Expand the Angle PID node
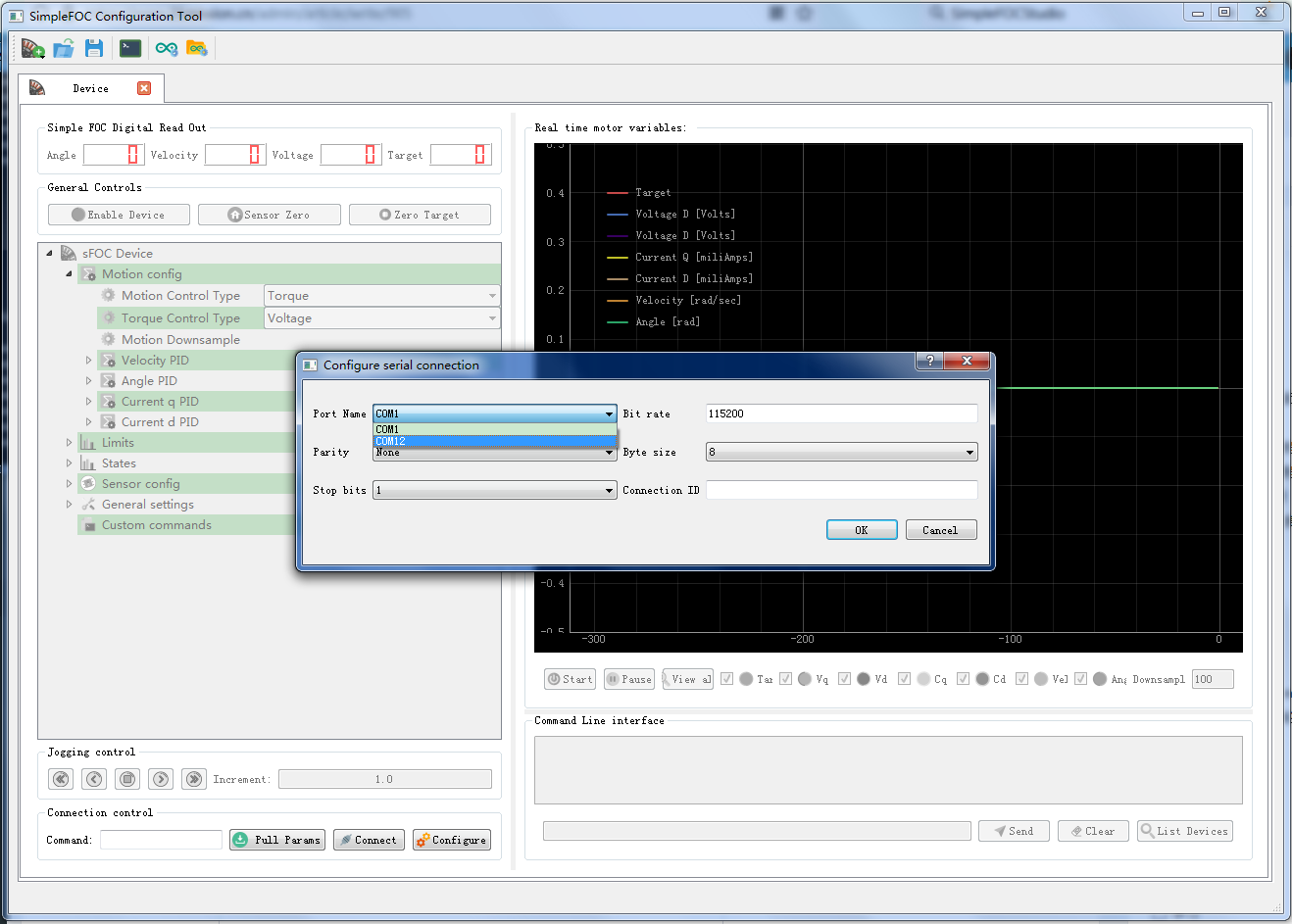The image size is (1292, 924). pos(89,381)
